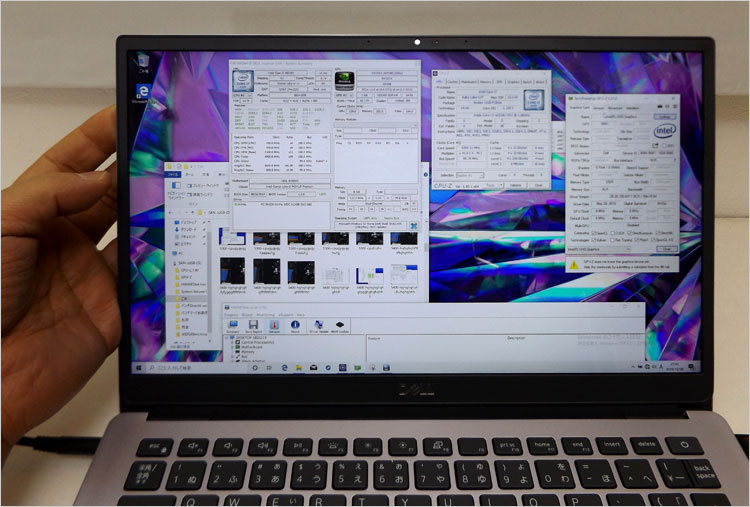Toggle DirectML checkbox in GPU-Z

pyautogui.click(x=656, y=233)
